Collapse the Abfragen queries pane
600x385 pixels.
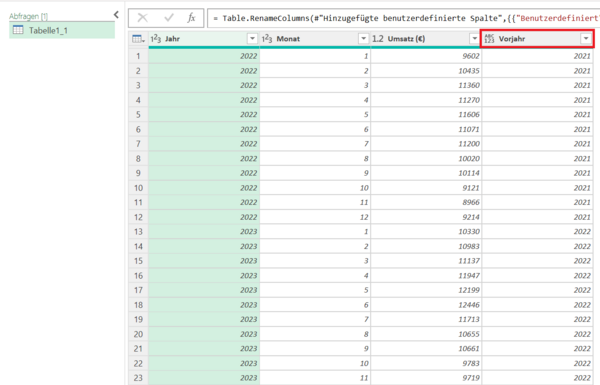point(116,15)
